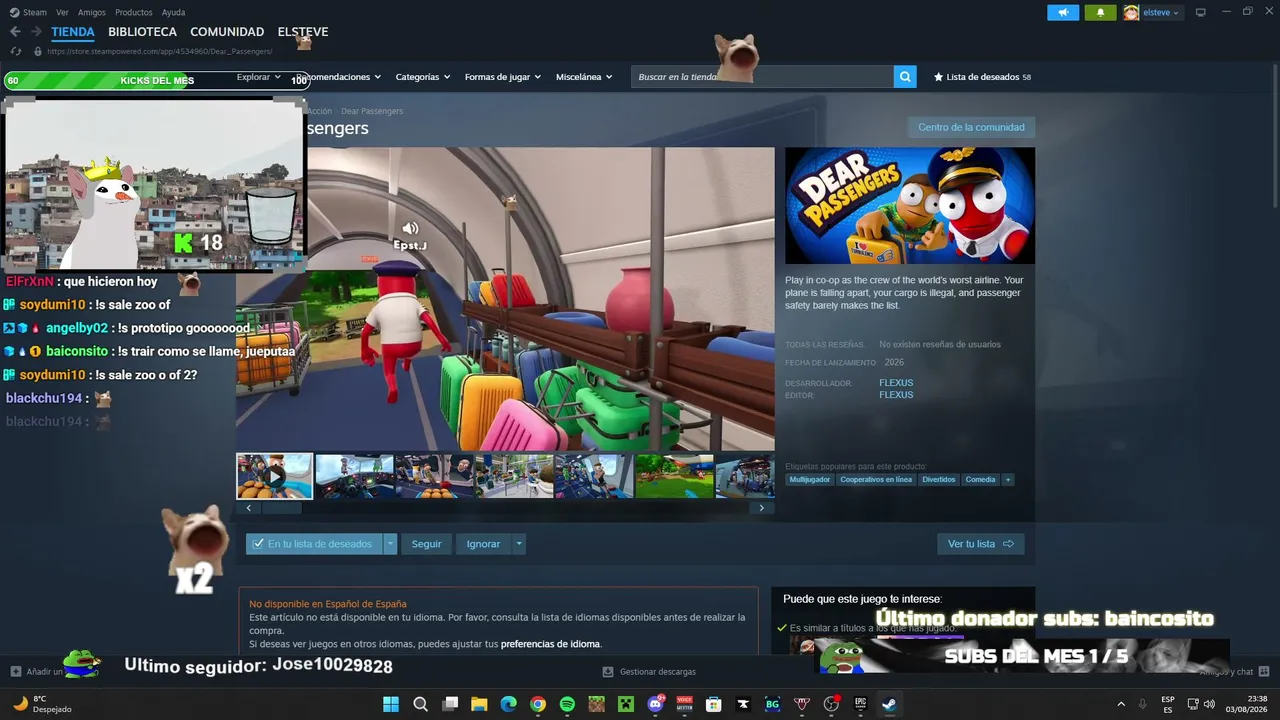1280x720 pixels.
Task: Open the weather widget on the taskbar
Action: [x=43, y=704]
